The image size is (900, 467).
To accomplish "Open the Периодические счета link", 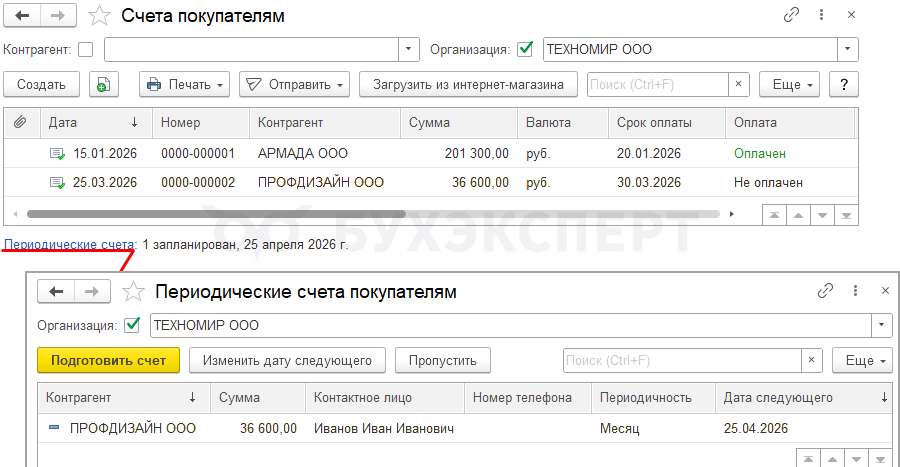I will (x=69, y=244).
